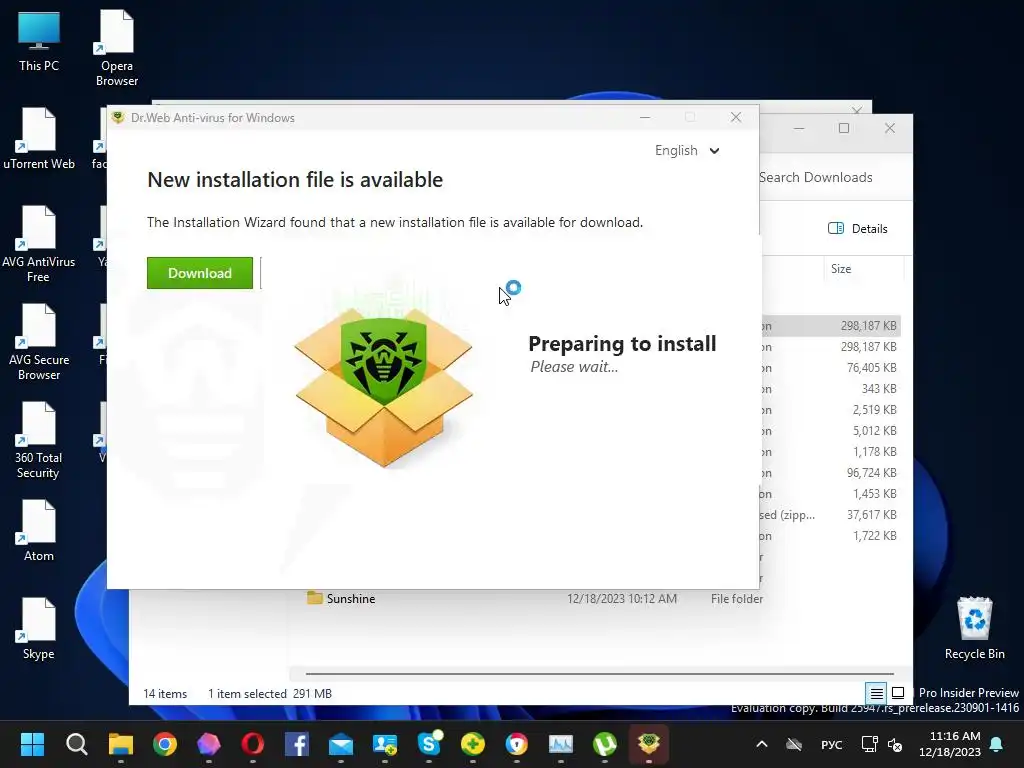Image resolution: width=1024 pixels, height=768 pixels.
Task: Open the Windows Start menu
Action: click(x=32, y=744)
